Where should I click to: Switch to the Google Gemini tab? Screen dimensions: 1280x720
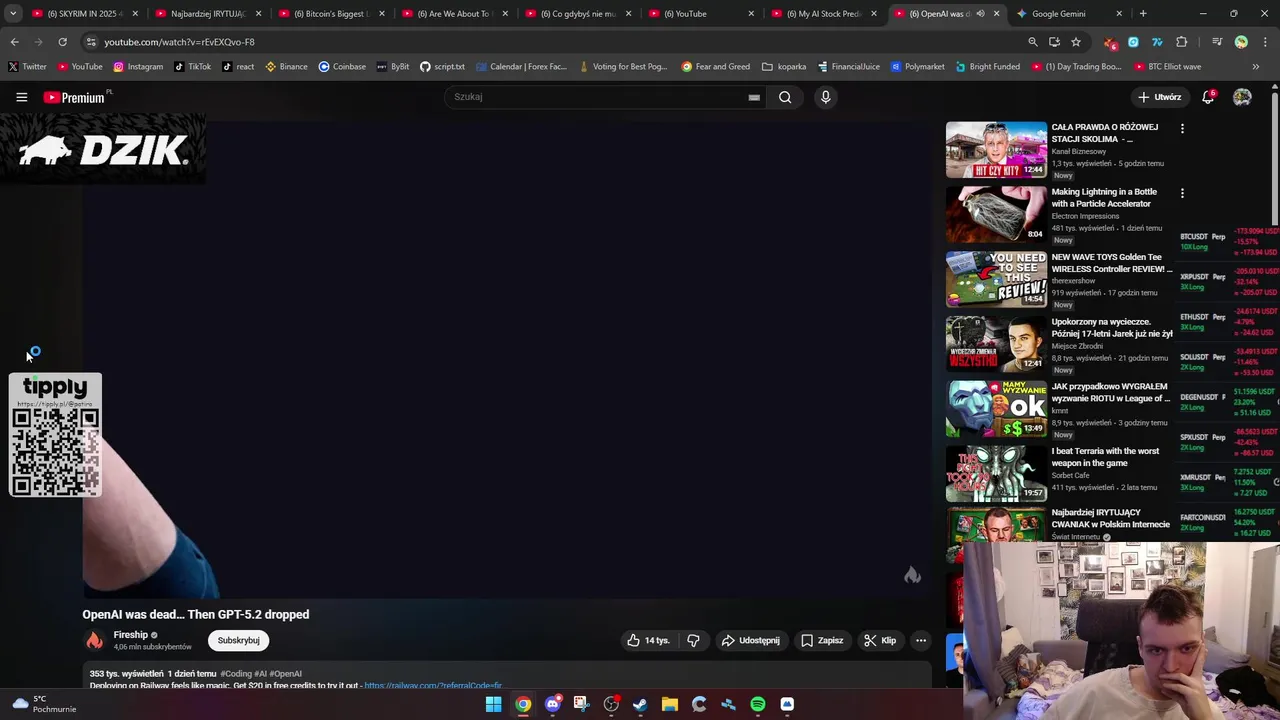tap(1068, 14)
